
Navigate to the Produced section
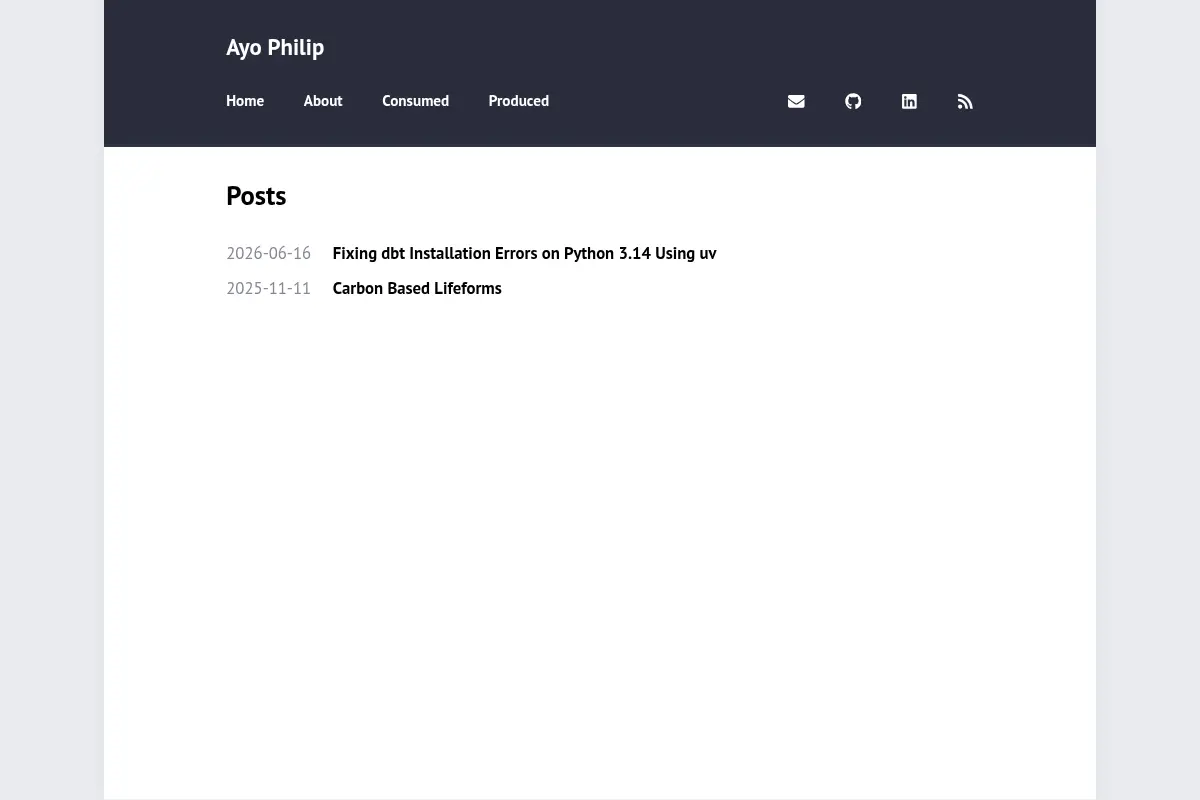tap(518, 101)
